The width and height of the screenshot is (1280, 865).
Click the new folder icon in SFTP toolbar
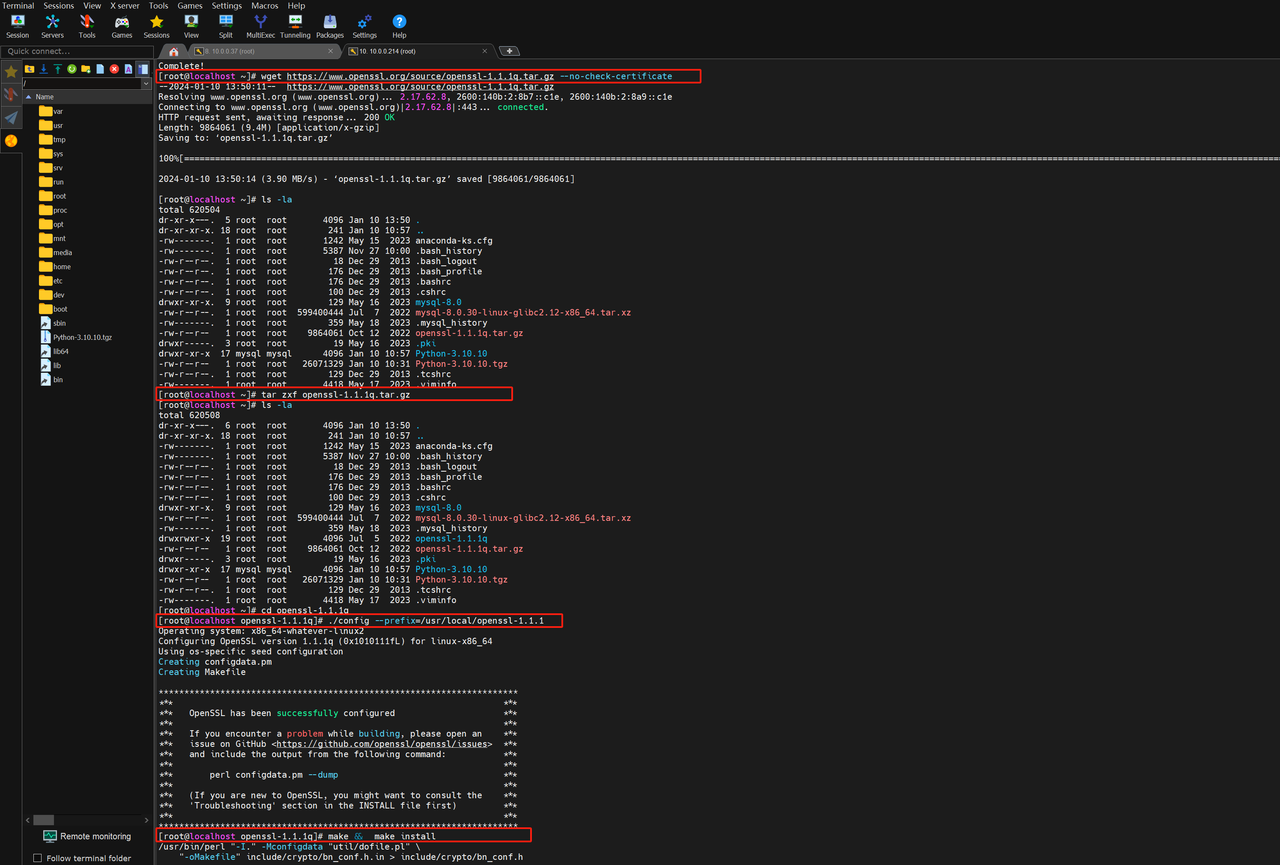(87, 69)
